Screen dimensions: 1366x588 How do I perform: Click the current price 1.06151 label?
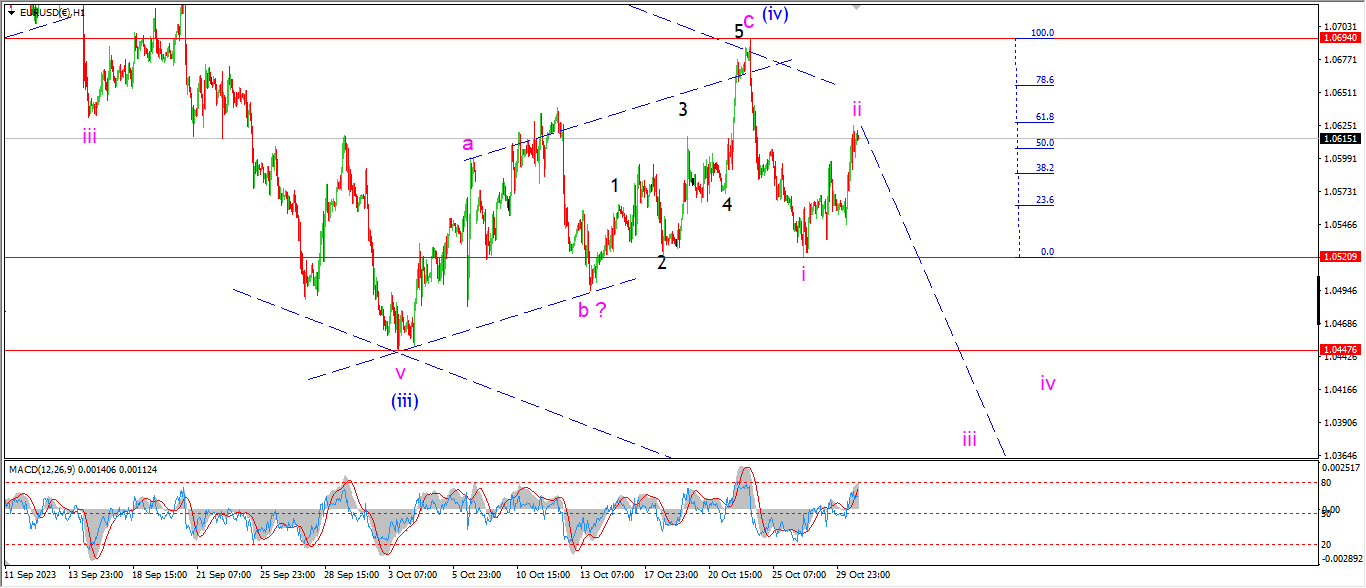[x=1340, y=139]
